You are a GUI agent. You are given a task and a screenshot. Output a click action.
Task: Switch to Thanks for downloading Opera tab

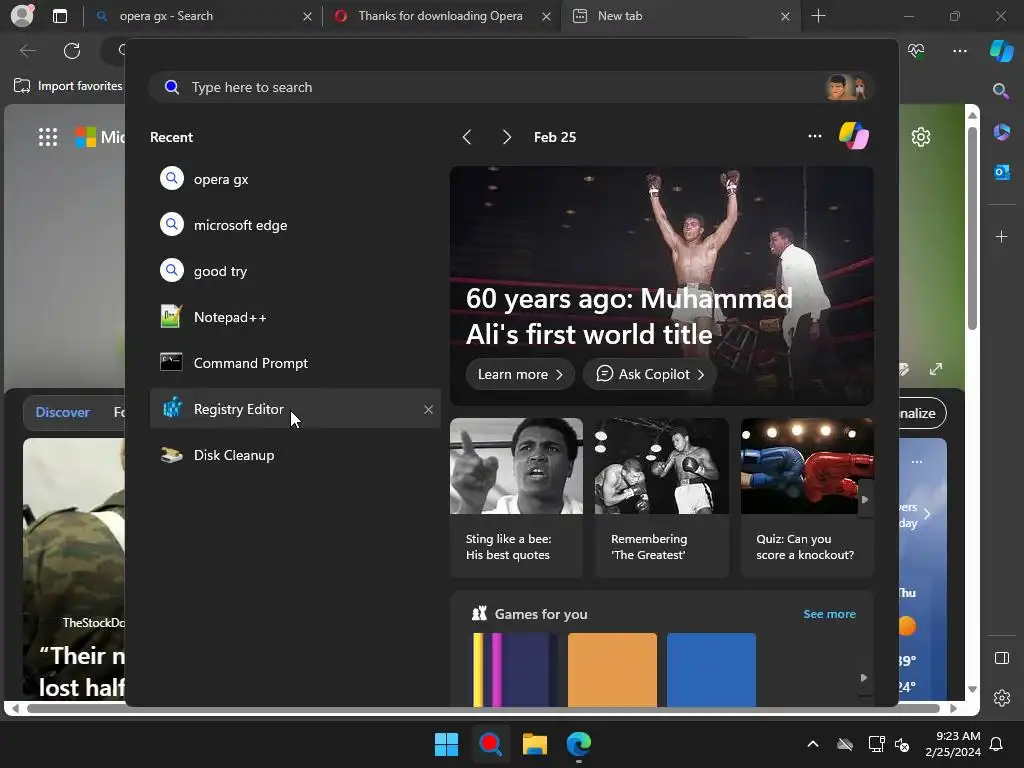(x=441, y=16)
